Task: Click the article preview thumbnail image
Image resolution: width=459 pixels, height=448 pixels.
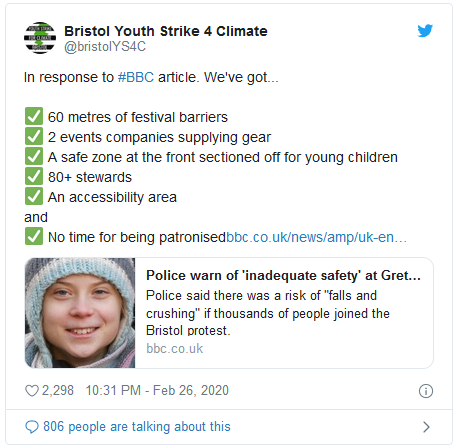Action: coord(80,313)
